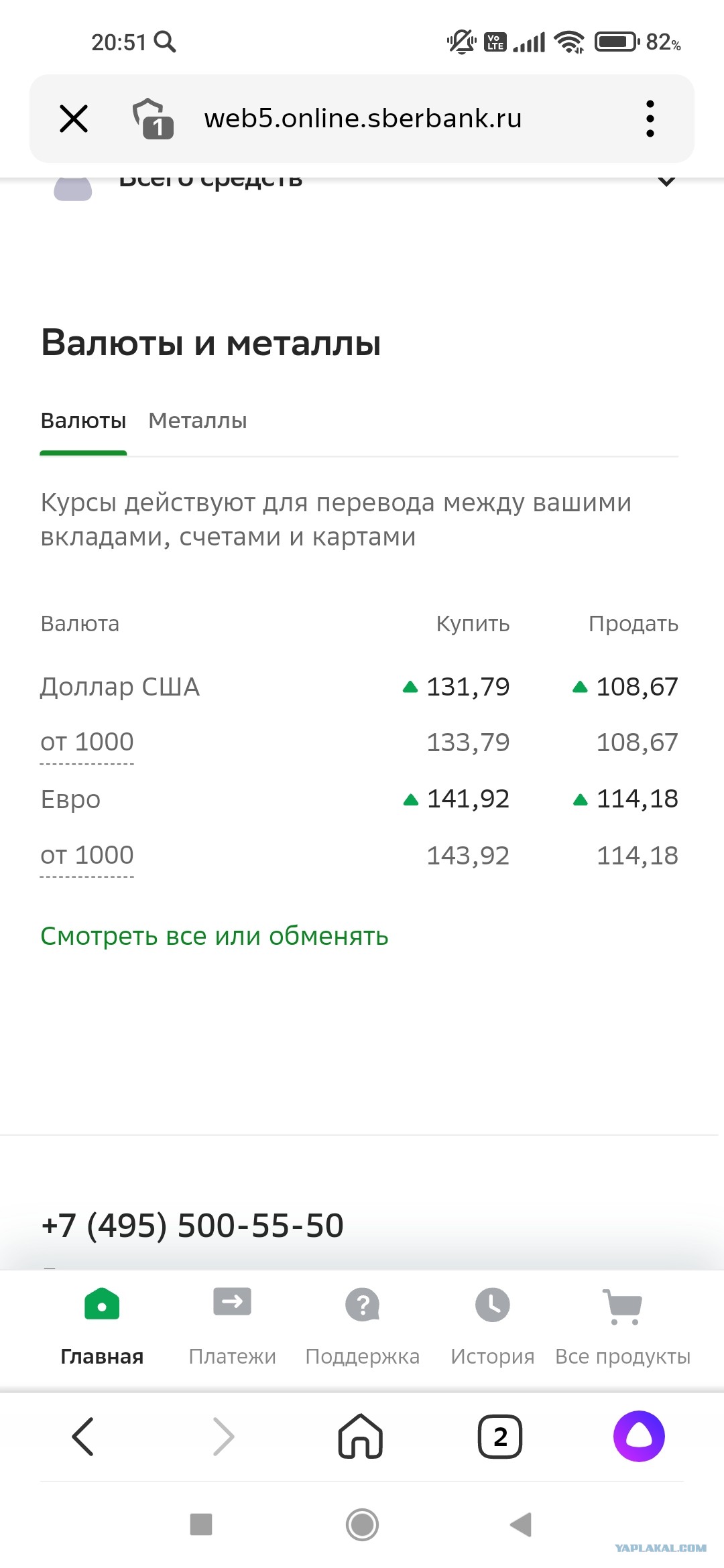Open the browser three-dot menu

click(x=650, y=119)
